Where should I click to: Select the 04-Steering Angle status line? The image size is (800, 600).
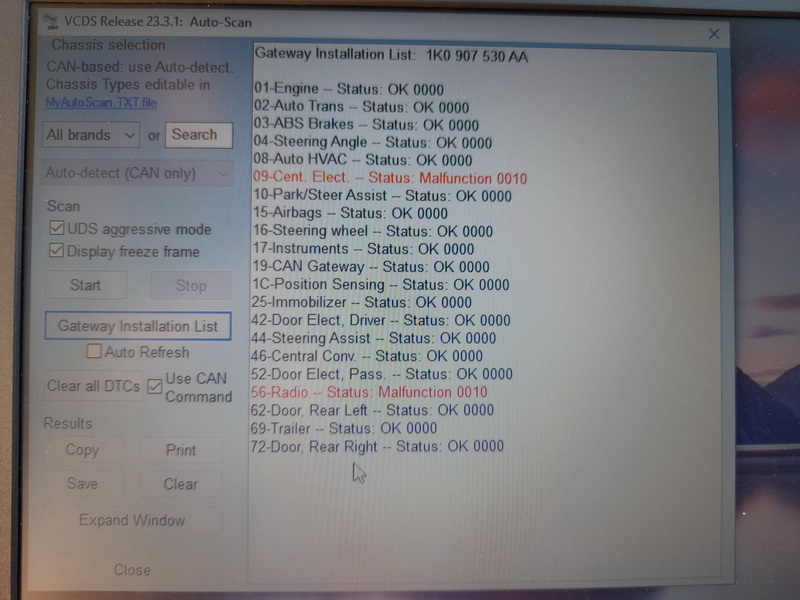coord(372,142)
